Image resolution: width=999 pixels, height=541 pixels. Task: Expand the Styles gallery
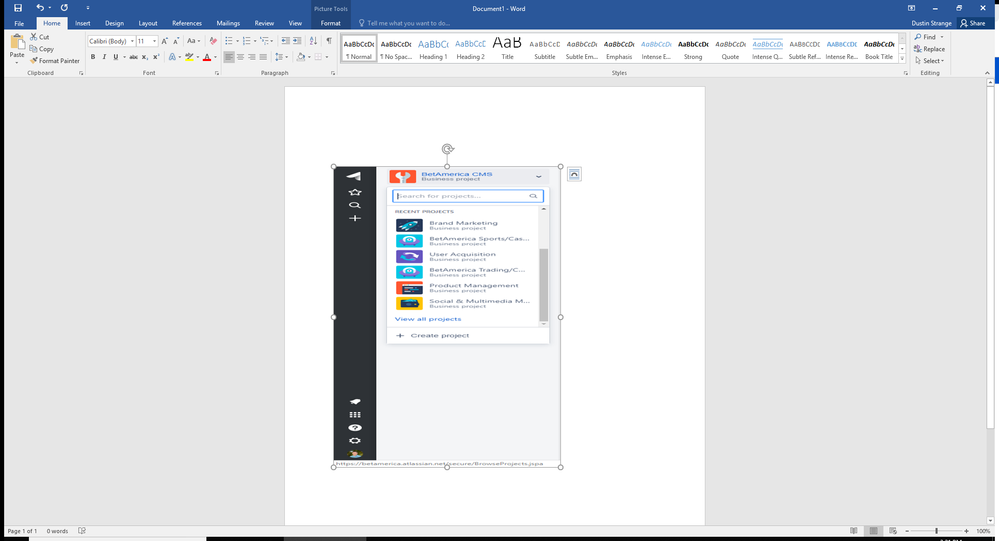pyautogui.click(x=902, y=59)
